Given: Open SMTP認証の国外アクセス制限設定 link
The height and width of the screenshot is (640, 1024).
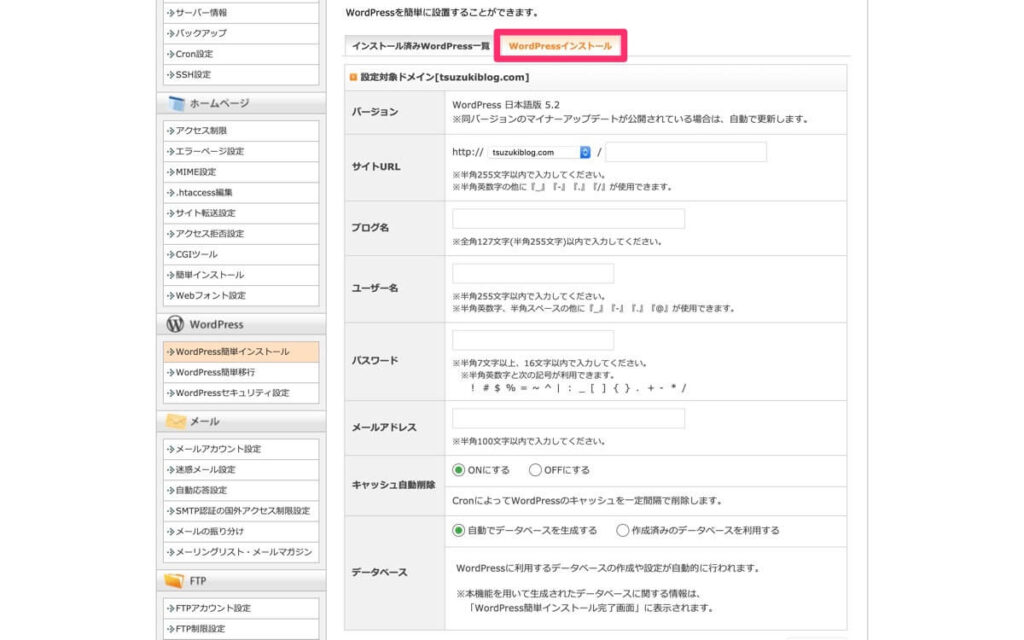Looking at the screenshot, I should [x=241, y=511].
